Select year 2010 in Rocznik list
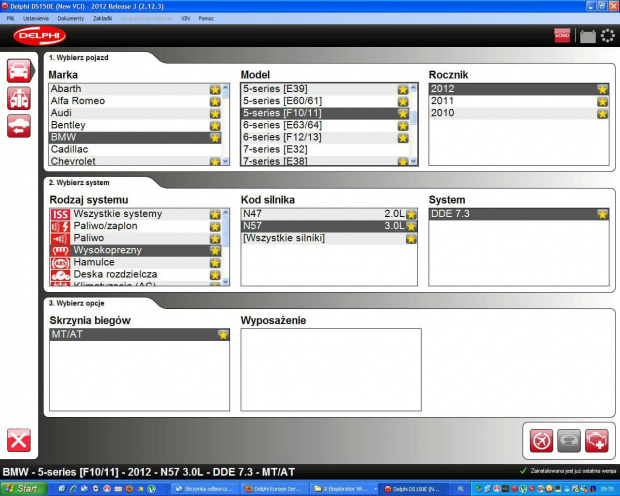Screen dimensions: 620x496 519,113
